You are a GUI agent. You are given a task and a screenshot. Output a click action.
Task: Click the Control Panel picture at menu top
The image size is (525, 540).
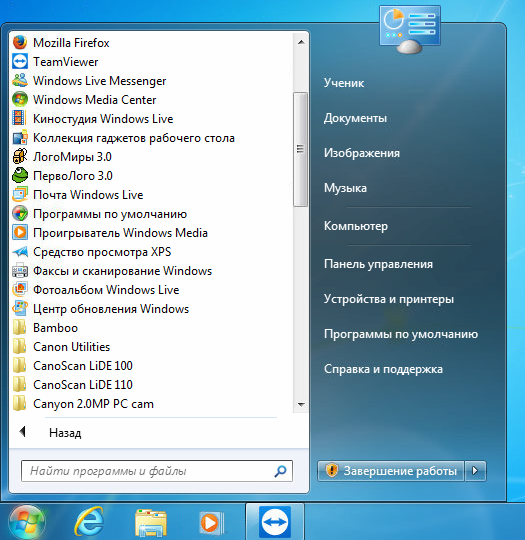[410, 30]
